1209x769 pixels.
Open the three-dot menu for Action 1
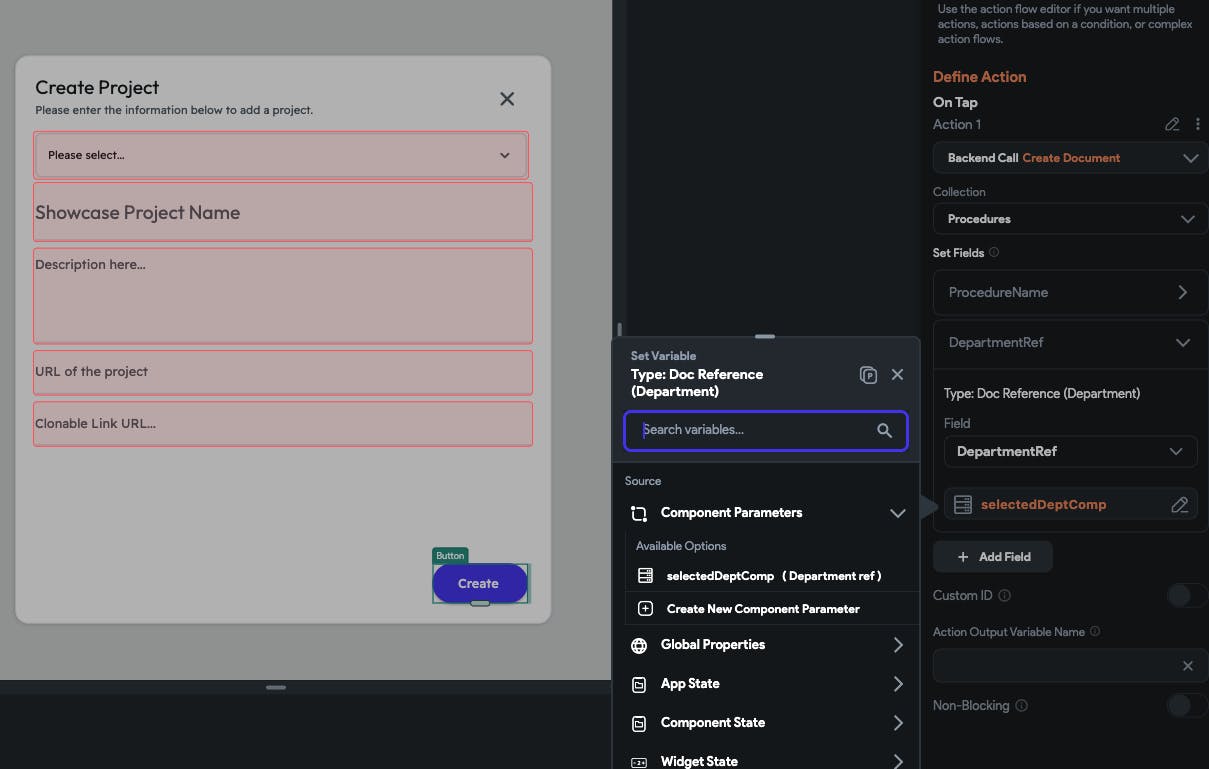click(x=1197, y=125)
